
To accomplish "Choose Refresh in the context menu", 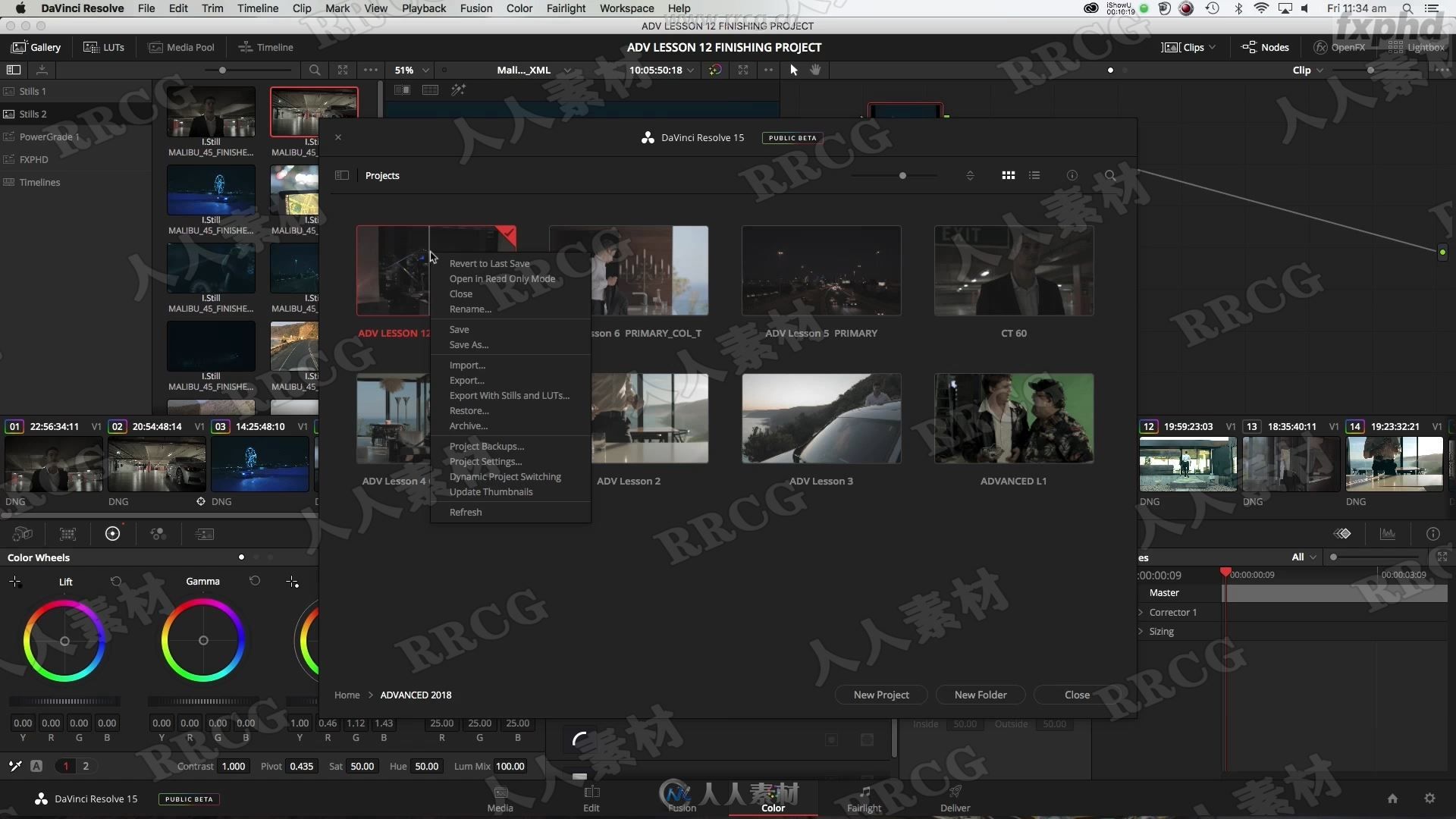I will [466, 512].
